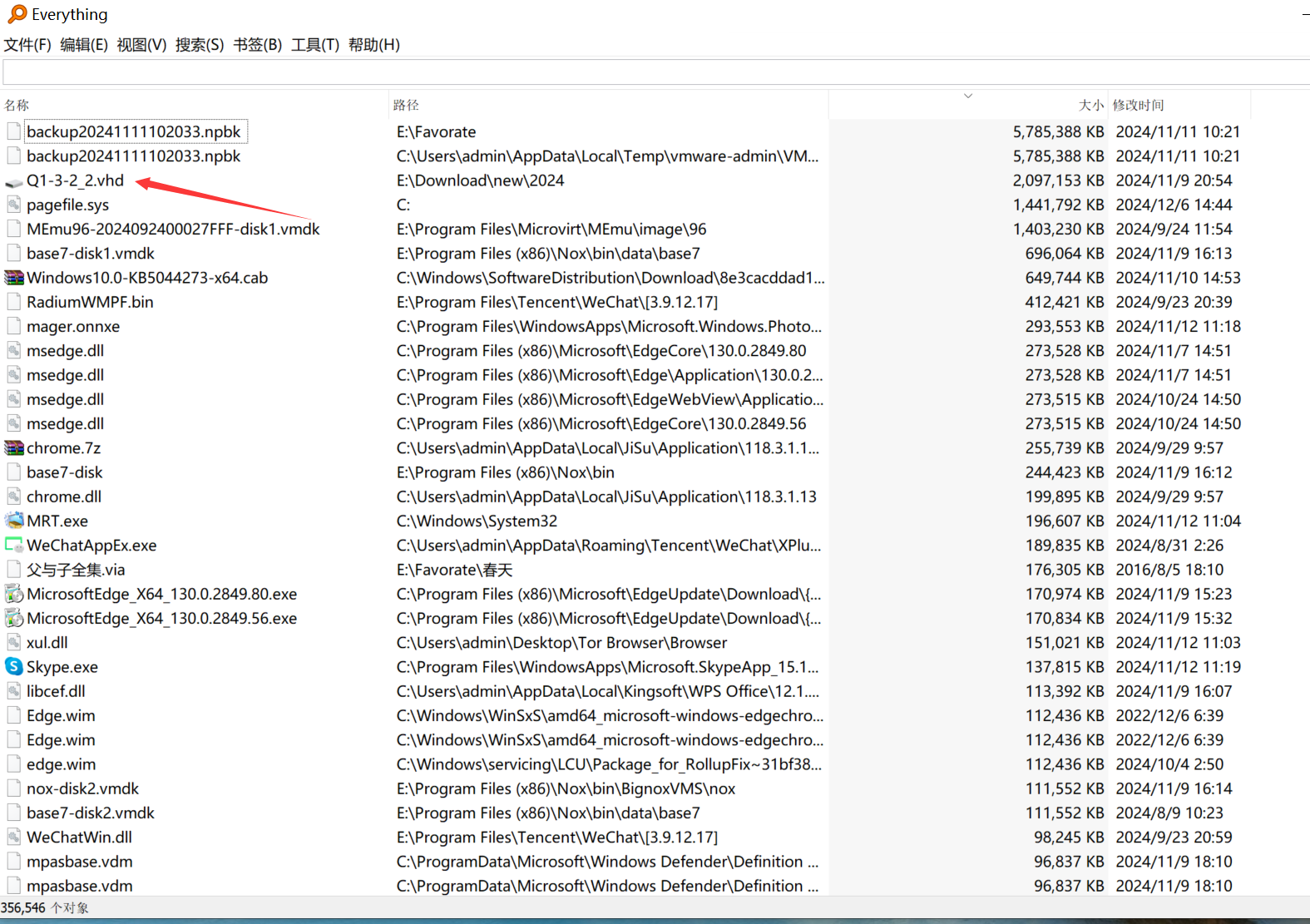Select the WeChatAppEx.exe file name
Screen dimensions: 1310x924
91,546
